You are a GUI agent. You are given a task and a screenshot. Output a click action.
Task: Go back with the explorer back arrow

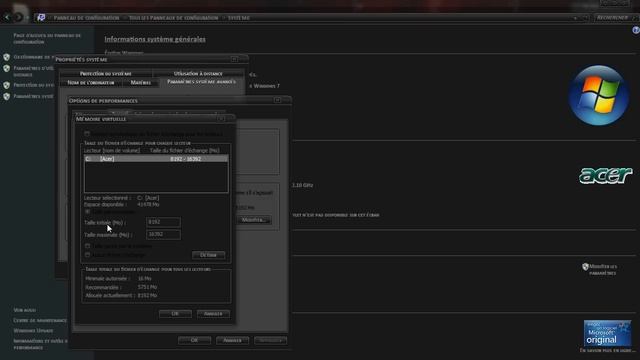click(7, 18)
